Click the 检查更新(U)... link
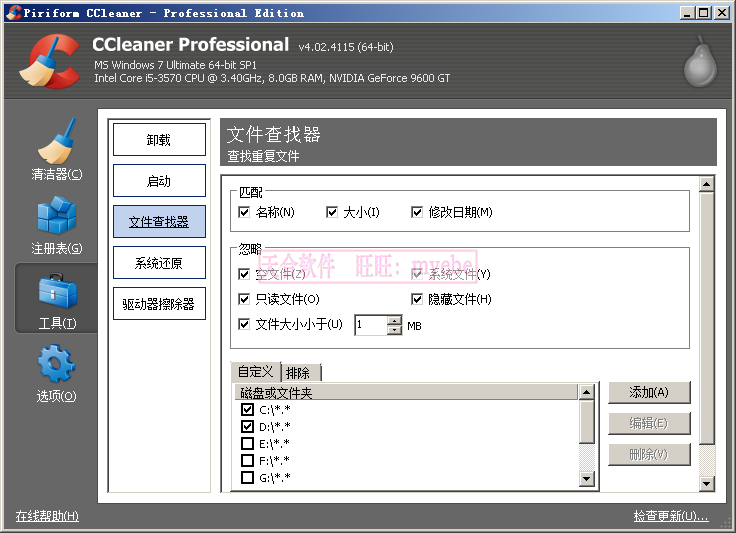The image size is (736, 533). (671, 516)
